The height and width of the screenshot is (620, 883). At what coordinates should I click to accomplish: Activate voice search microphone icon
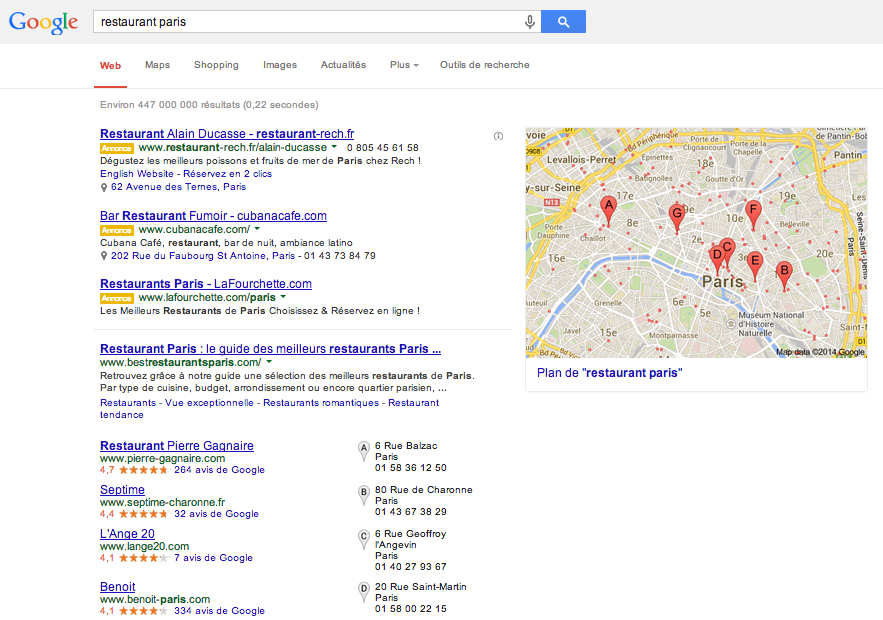tap(529, 22)
